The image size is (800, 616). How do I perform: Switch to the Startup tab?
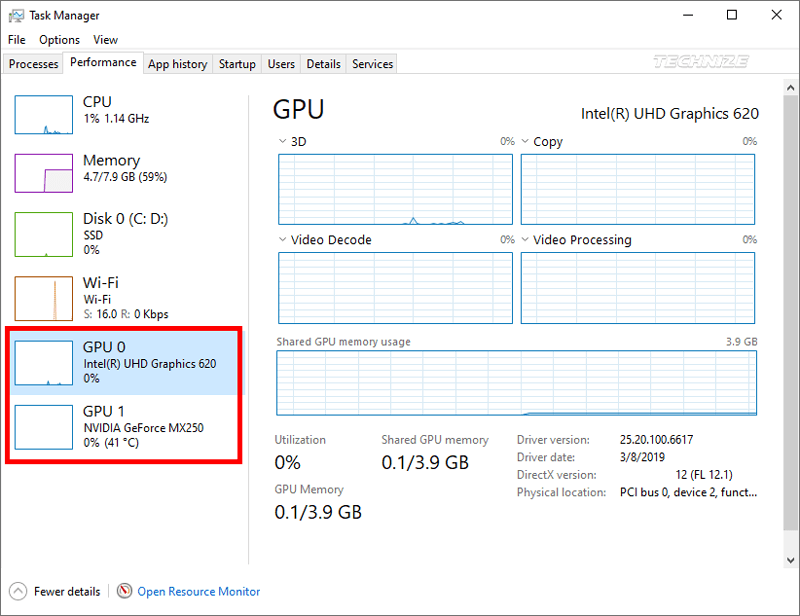click(237, 64)
